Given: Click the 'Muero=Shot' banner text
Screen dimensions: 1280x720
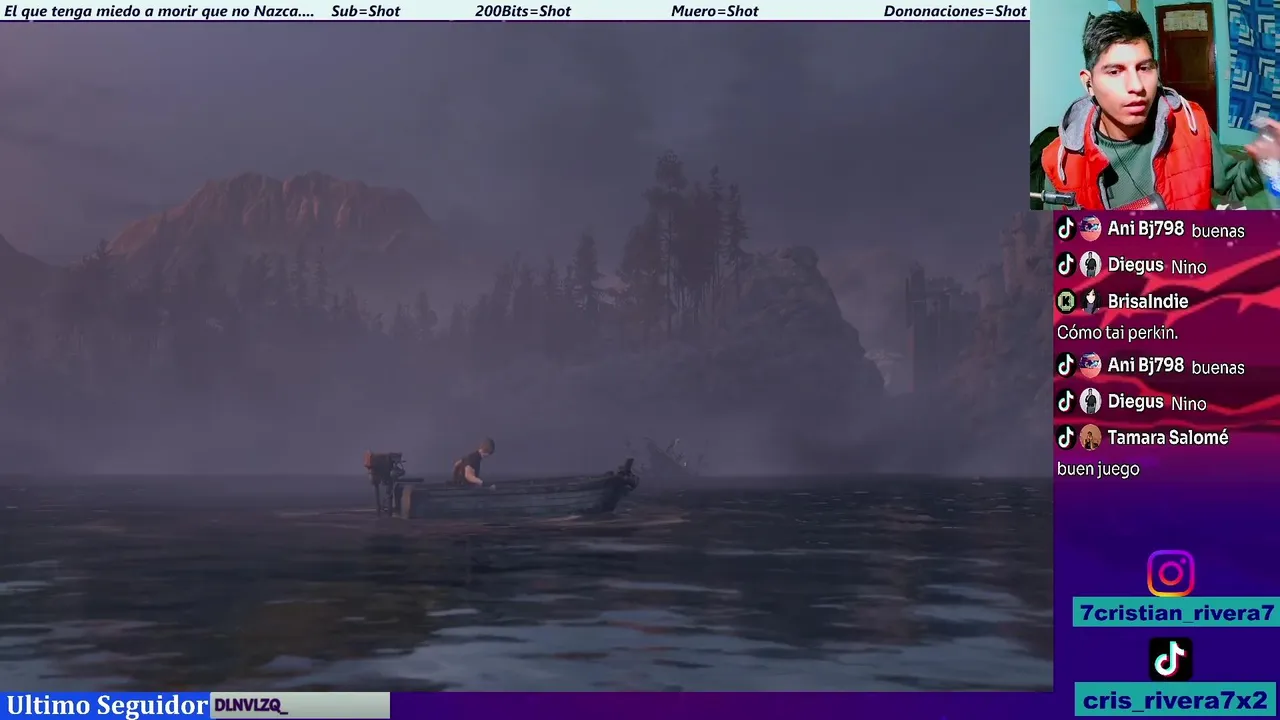Looking at the screenshot, I should click(x=715, y=11).
